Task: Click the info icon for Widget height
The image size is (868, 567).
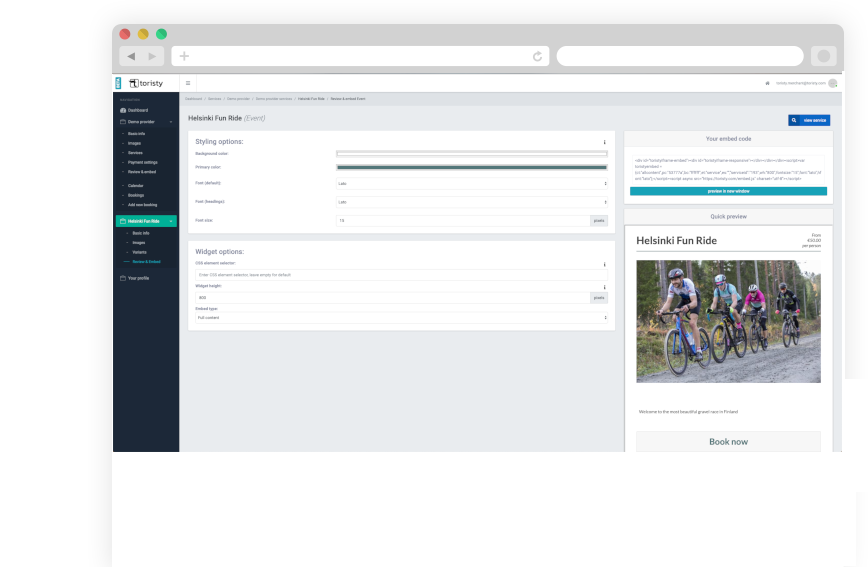Action: pyautogui.click(x=604, y=287)
